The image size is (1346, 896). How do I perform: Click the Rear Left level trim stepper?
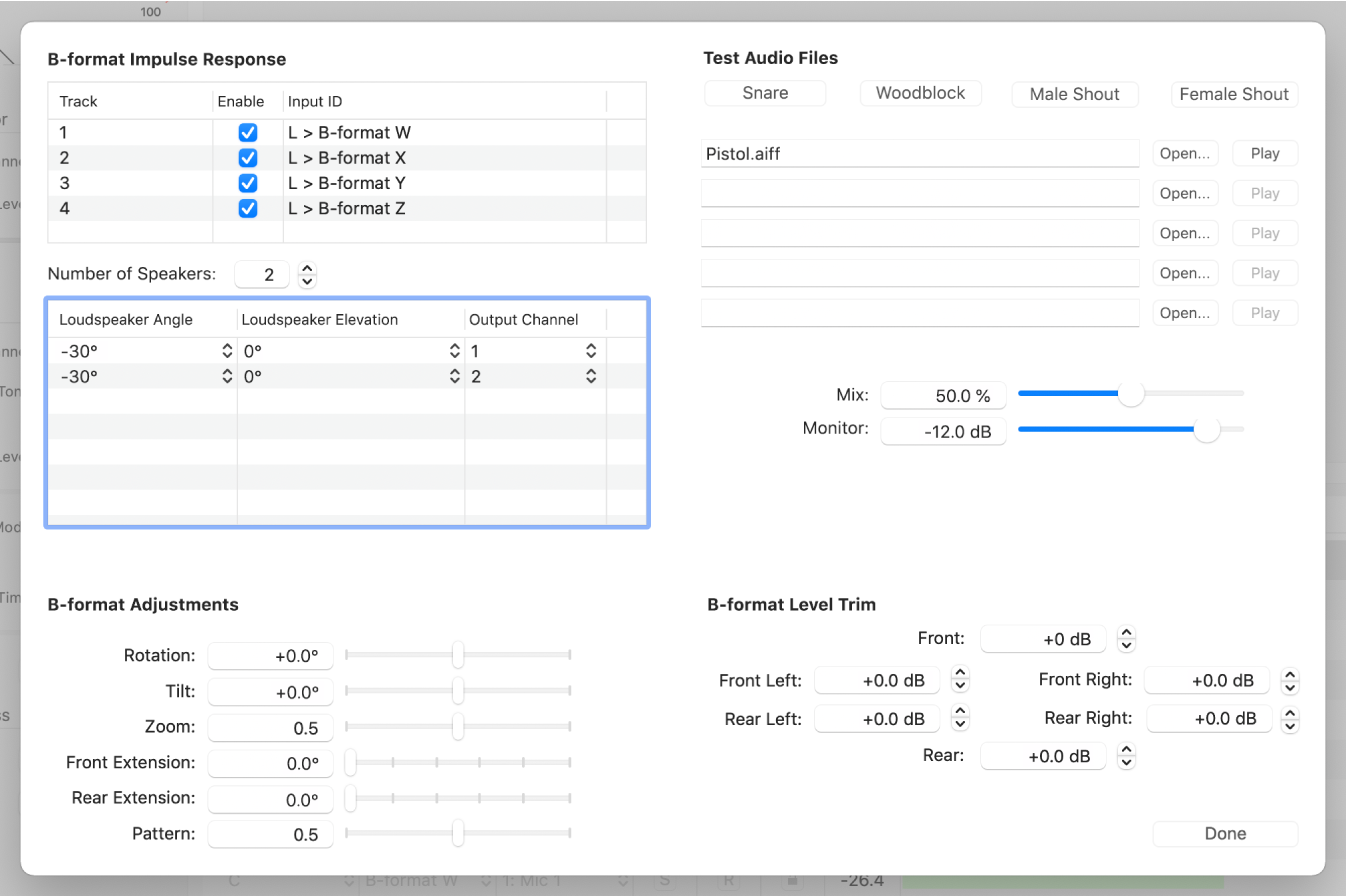click(x=960, y=718)
